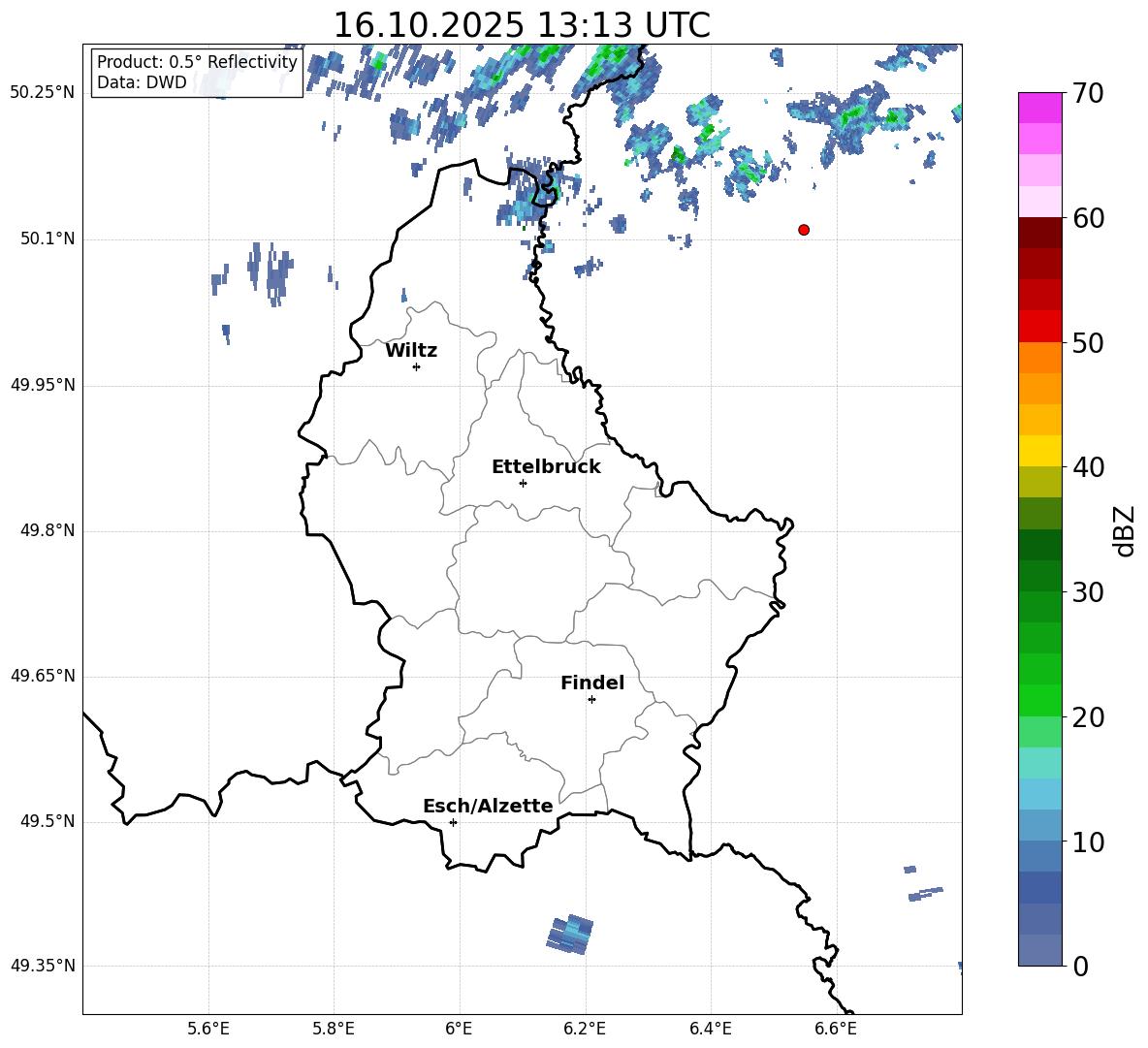Image resolution: width=1148 pixels, height=1048 pixels.
Task: Click the 6.2°E longitude label
Action: (585, 1029)
